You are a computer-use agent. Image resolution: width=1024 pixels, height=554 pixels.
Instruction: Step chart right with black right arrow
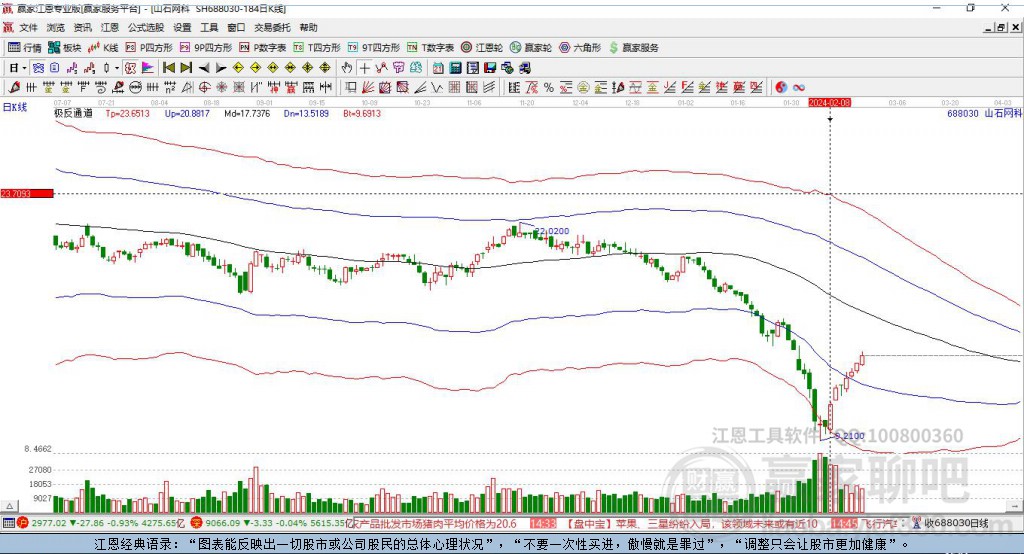pos(221,68)
